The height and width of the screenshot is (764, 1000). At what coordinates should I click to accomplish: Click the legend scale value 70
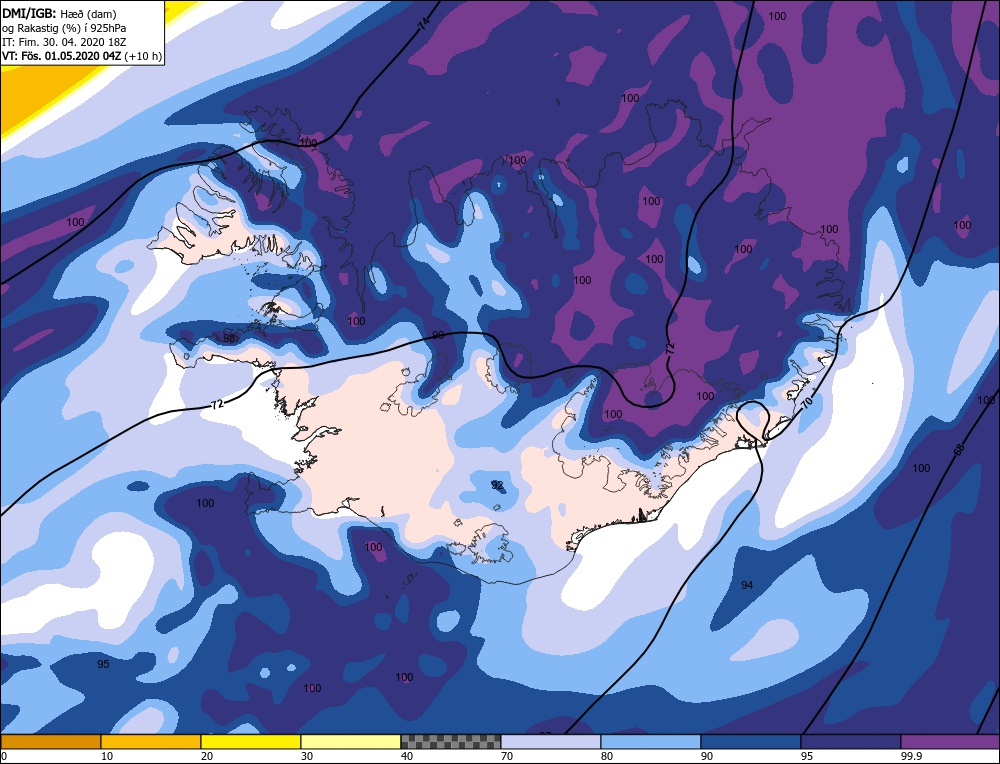[x=506, y=756]
